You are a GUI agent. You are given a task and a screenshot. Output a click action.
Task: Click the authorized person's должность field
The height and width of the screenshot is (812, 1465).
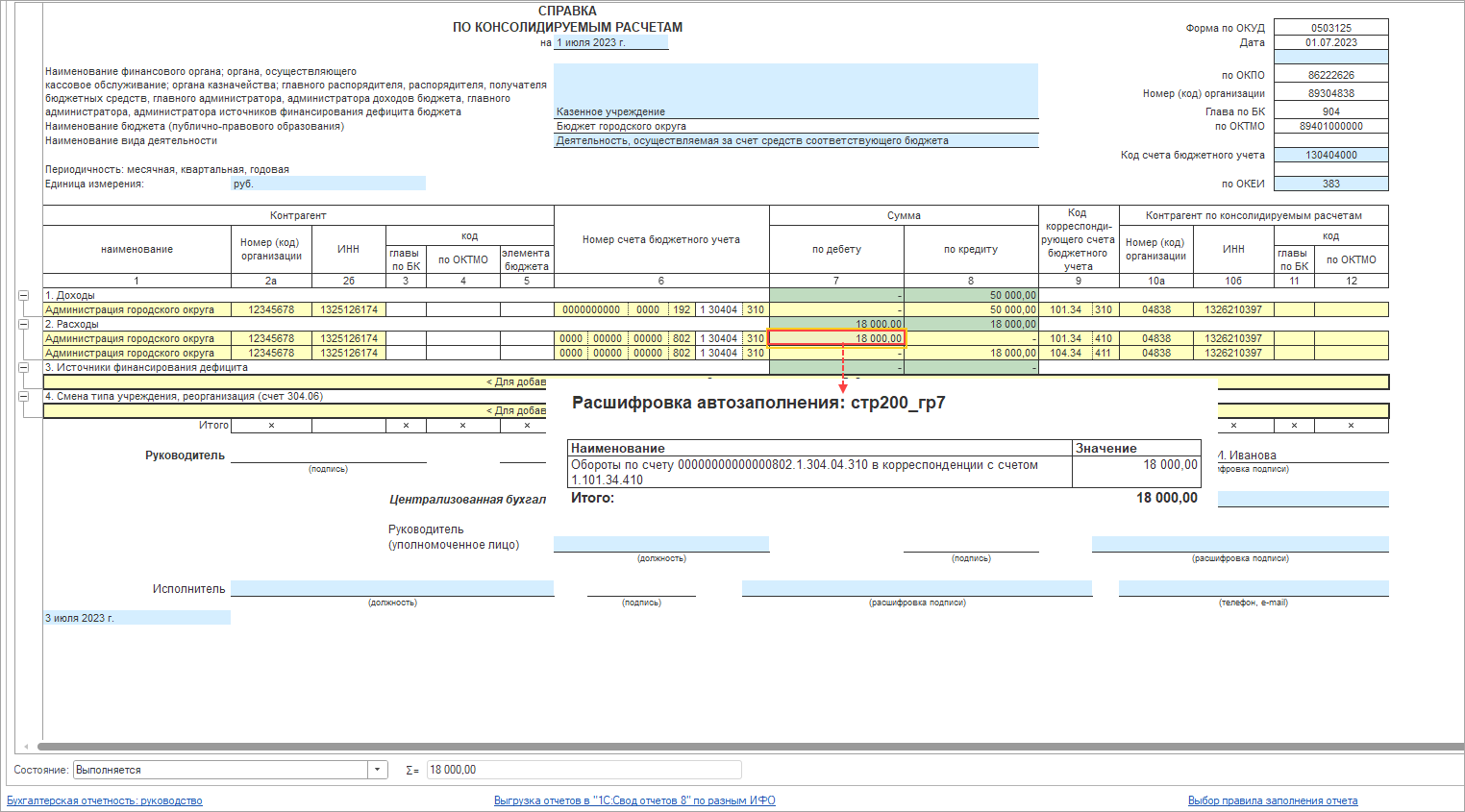click(x=661, y=544)
